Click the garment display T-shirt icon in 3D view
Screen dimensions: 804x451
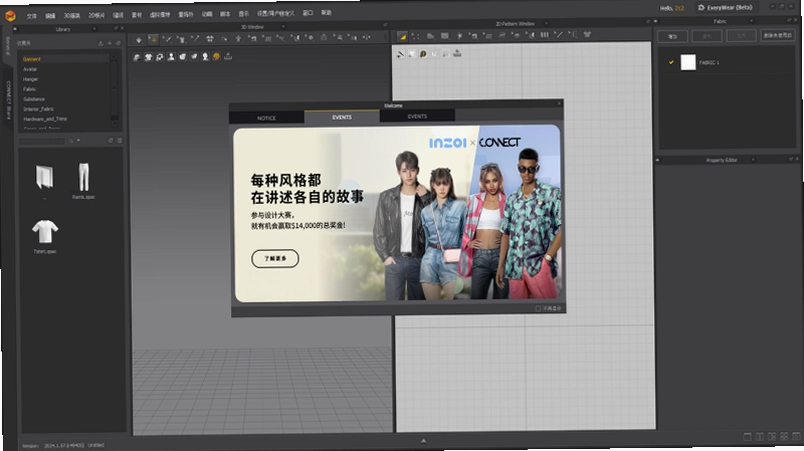148,57
